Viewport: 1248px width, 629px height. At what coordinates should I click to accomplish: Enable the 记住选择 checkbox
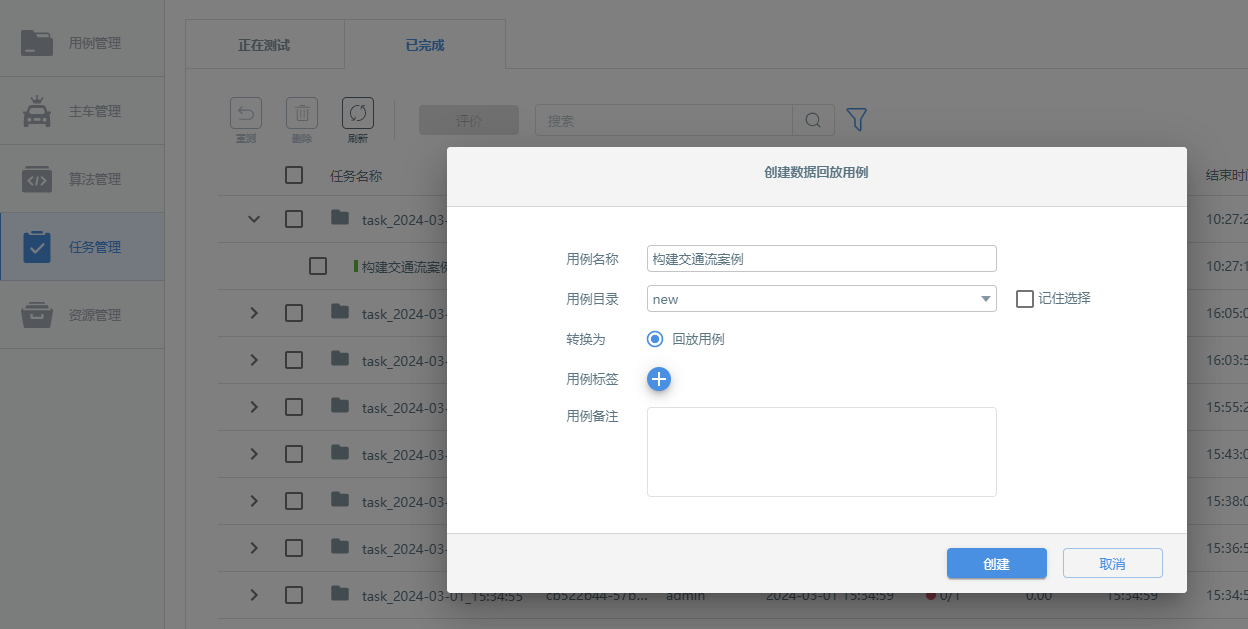coord(1025,298)
